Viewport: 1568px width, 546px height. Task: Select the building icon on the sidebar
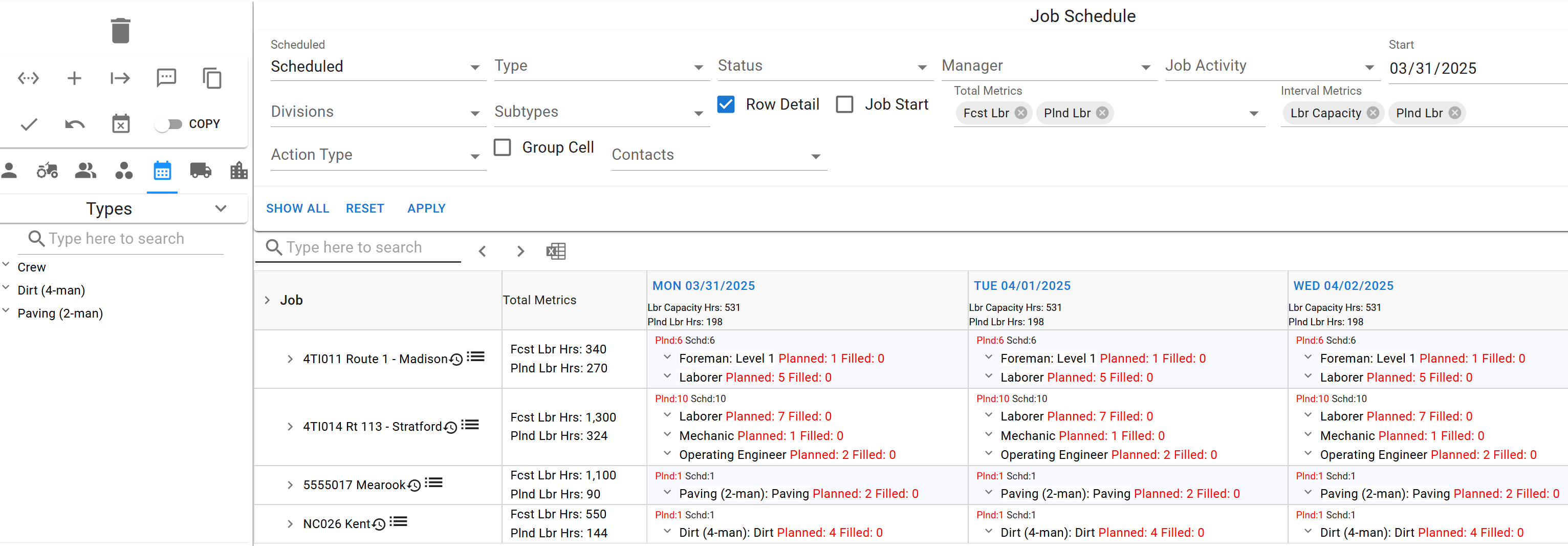click(238, 171)
